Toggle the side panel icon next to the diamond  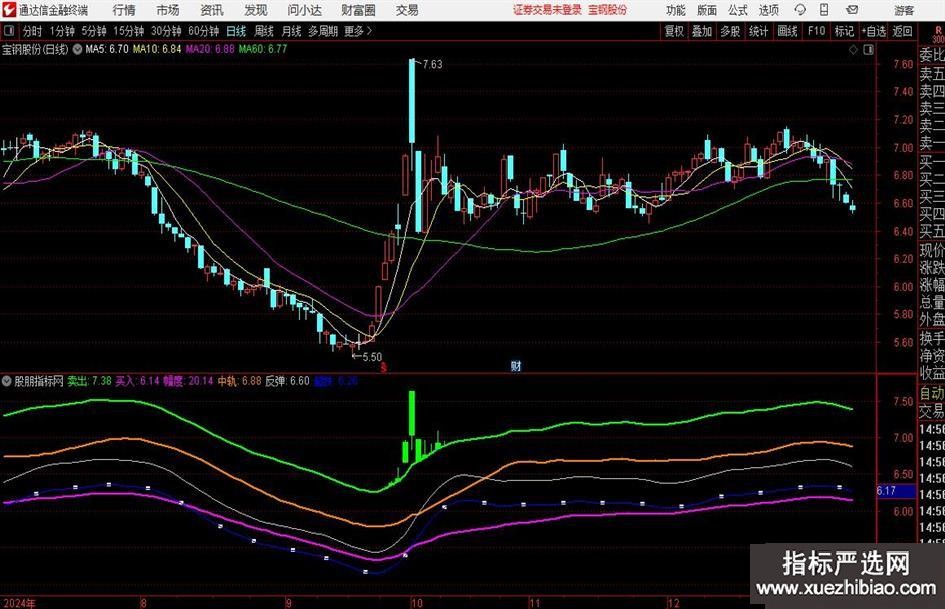868,50
